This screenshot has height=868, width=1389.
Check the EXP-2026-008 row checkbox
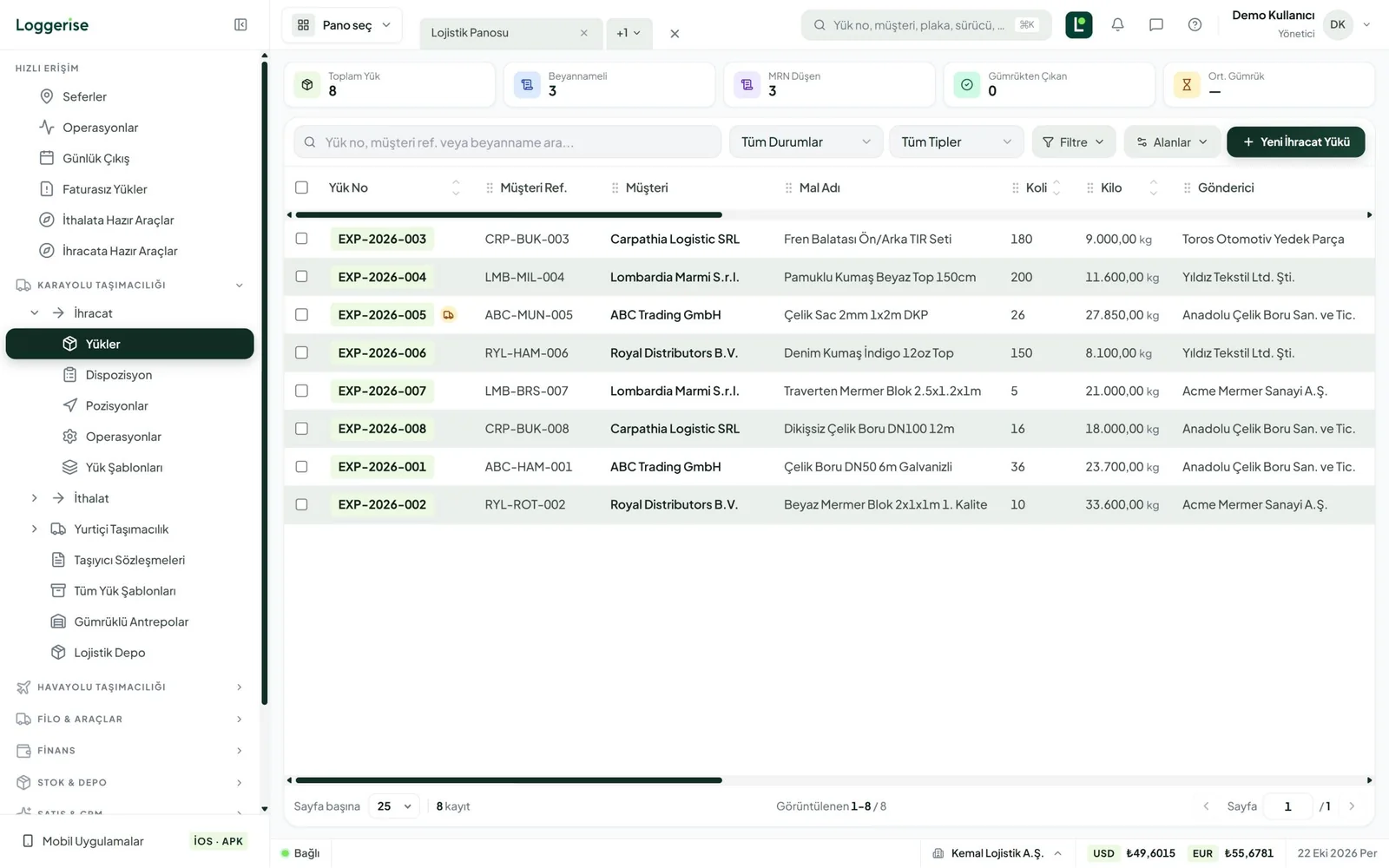pyautogui.click(x=301, y=429)
